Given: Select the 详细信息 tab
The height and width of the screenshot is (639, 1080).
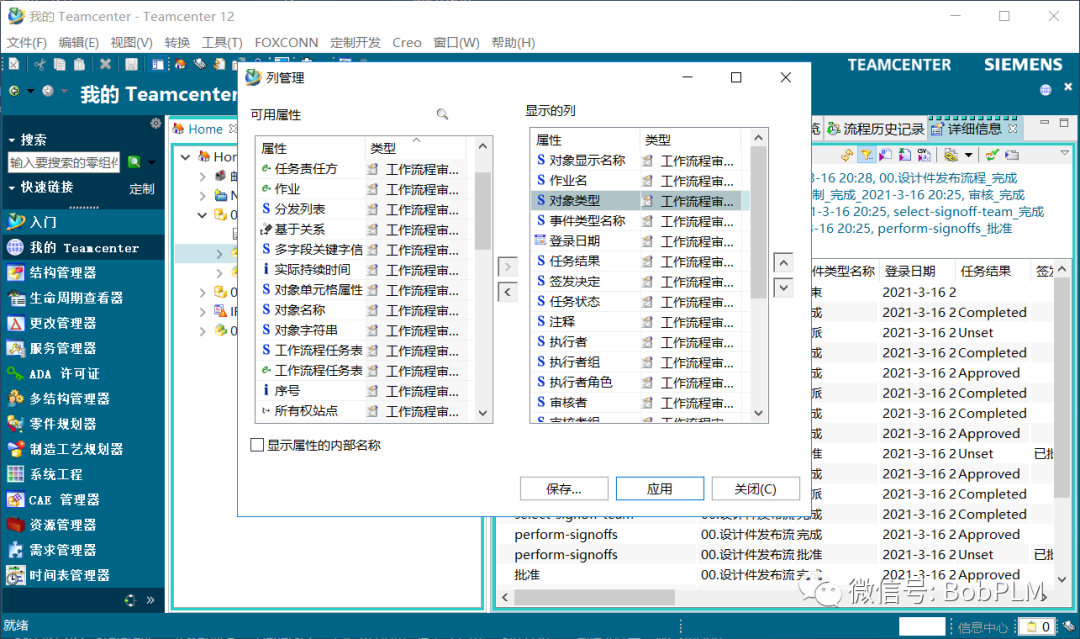Looking at the screenshot, I should pyautogui.click(x=974, y=129).
